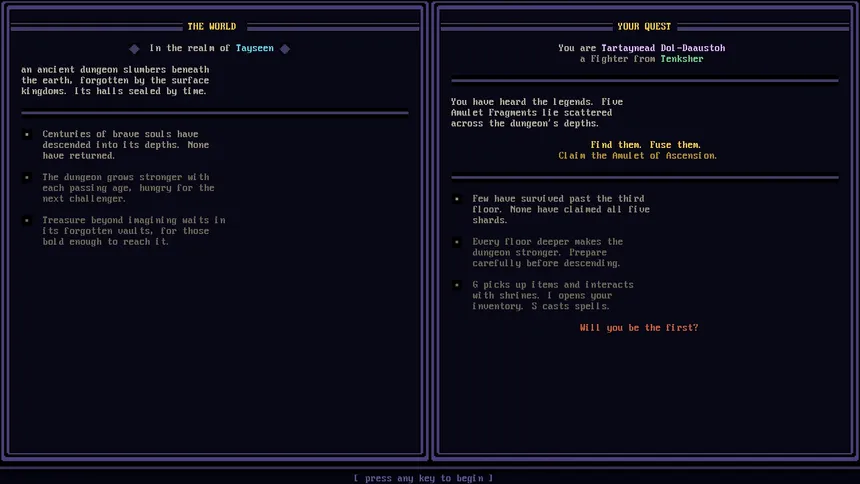Click the 'press any key to begin' prompt
Image resolution: width=860 pixels, height=484 pixels.
point(423,478)
